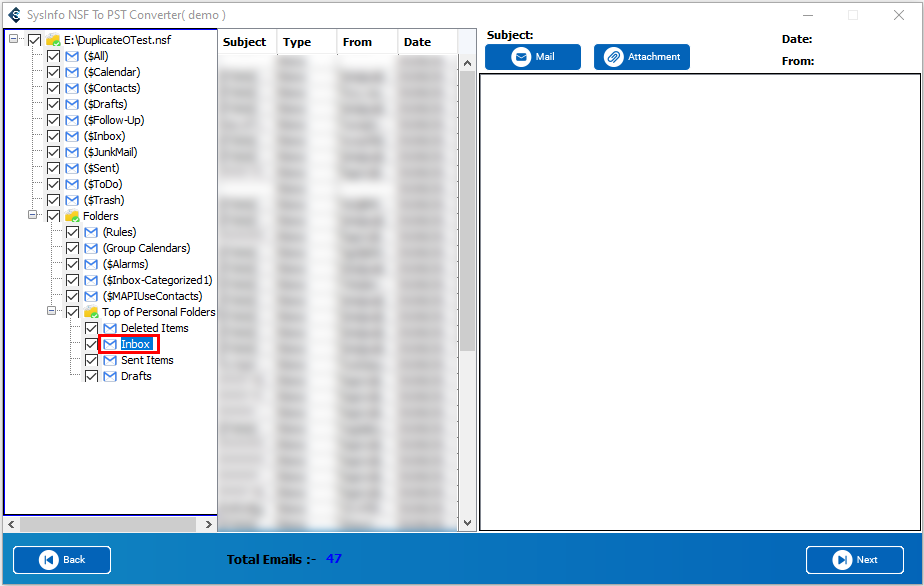Image resolution: width=924 pixels, height=586 pixels.
Task: Click the envelope icon beside ($ToDo)
Action: point(72,184)
